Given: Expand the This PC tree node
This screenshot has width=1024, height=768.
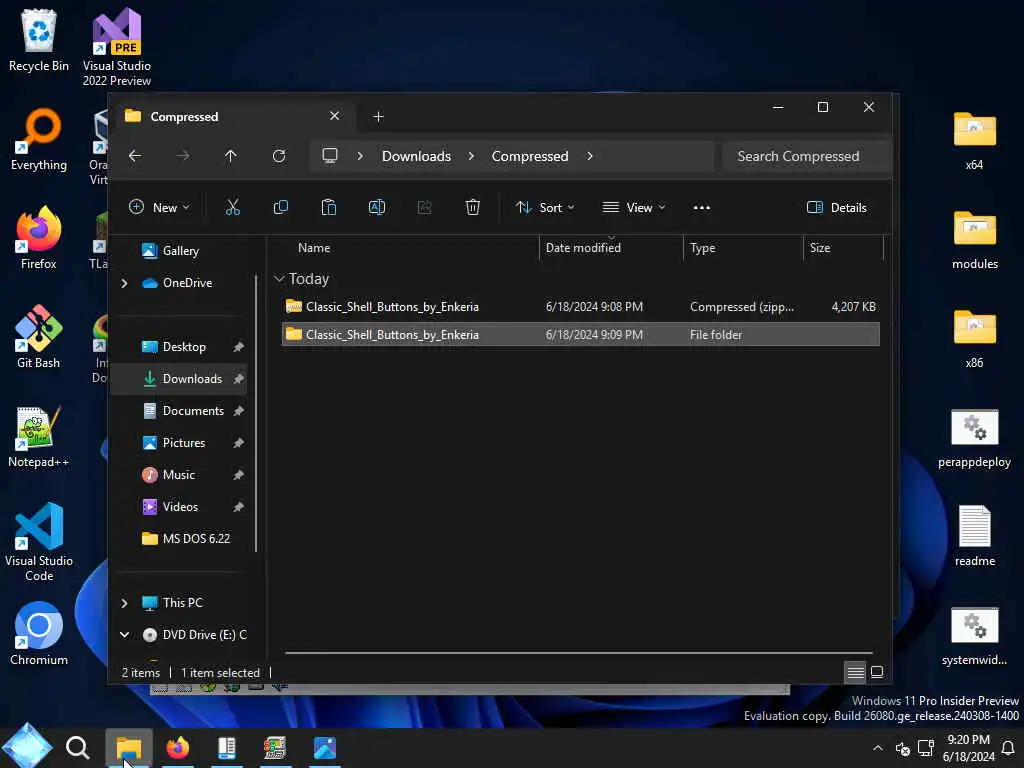Looking at the screenshot, I should point(124,603).
